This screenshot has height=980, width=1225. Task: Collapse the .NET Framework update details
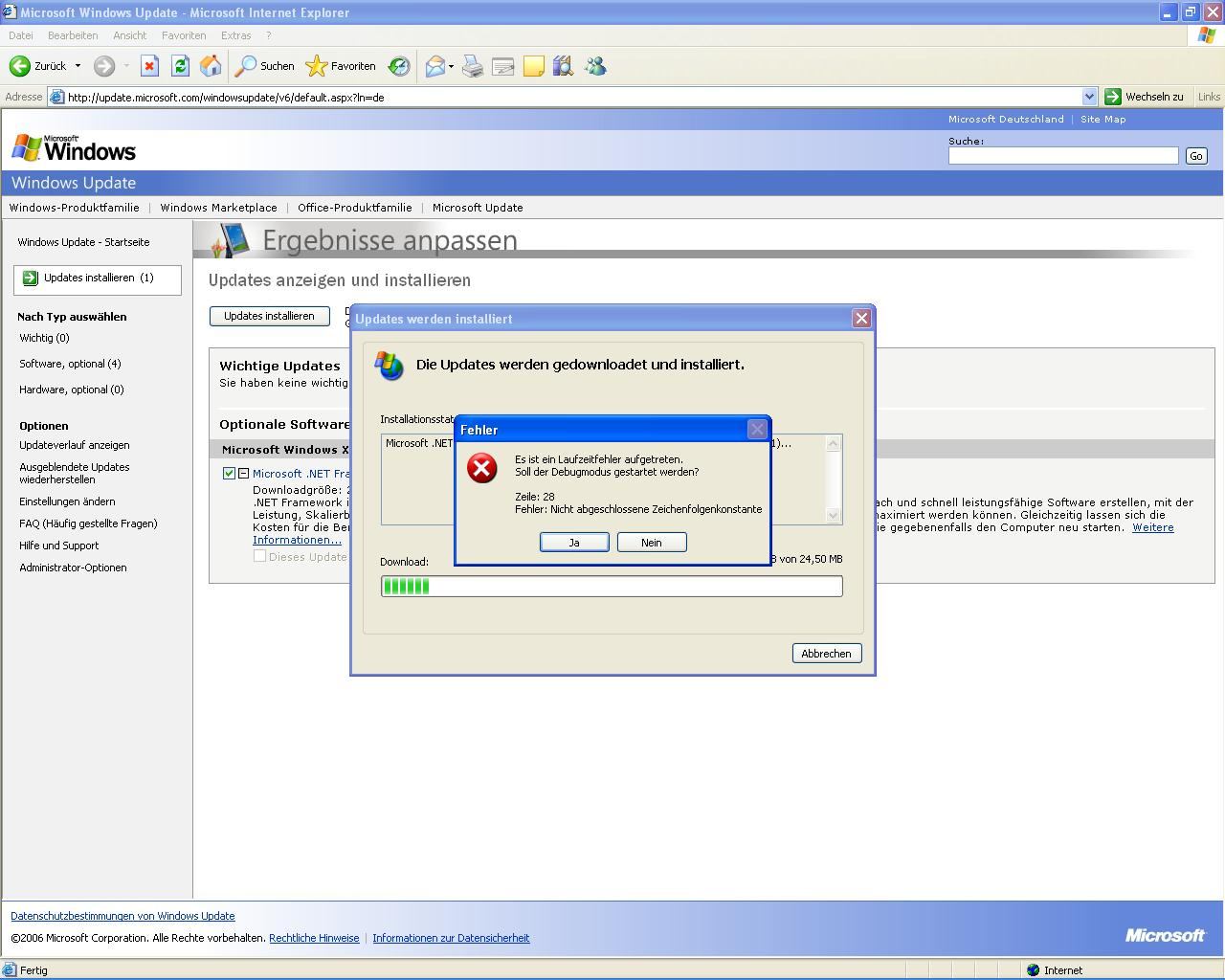pos(244,474)
